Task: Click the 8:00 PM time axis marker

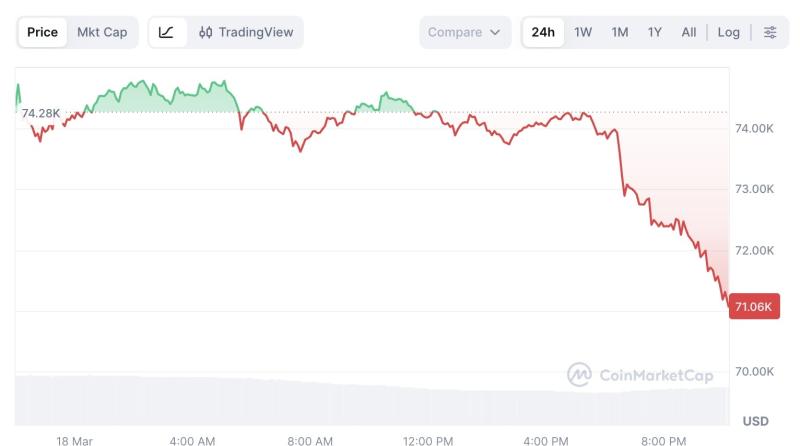Action: (x=663, y=440)
